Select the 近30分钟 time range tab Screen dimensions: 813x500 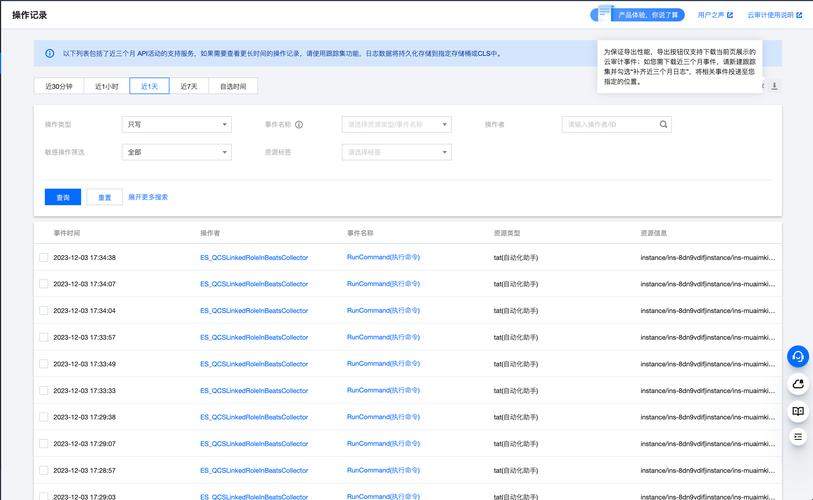tap(59, 86)
